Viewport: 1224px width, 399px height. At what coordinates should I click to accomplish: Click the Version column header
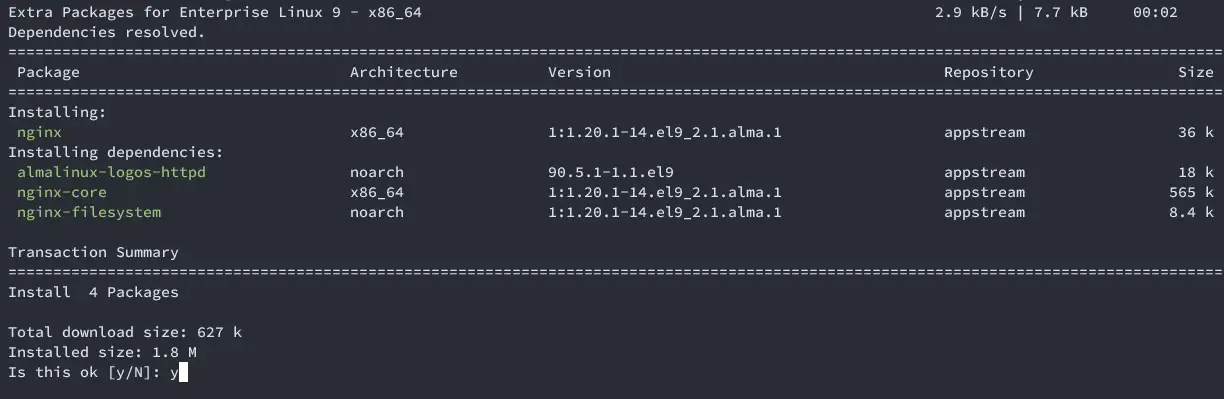tap(579, 72)
